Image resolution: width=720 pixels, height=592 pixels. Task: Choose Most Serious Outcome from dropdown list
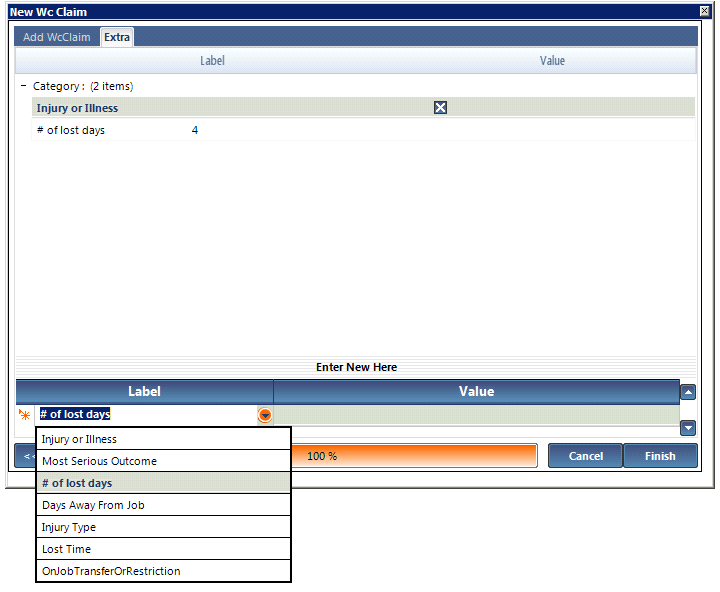pyautogui.click(x=163, y=461)
